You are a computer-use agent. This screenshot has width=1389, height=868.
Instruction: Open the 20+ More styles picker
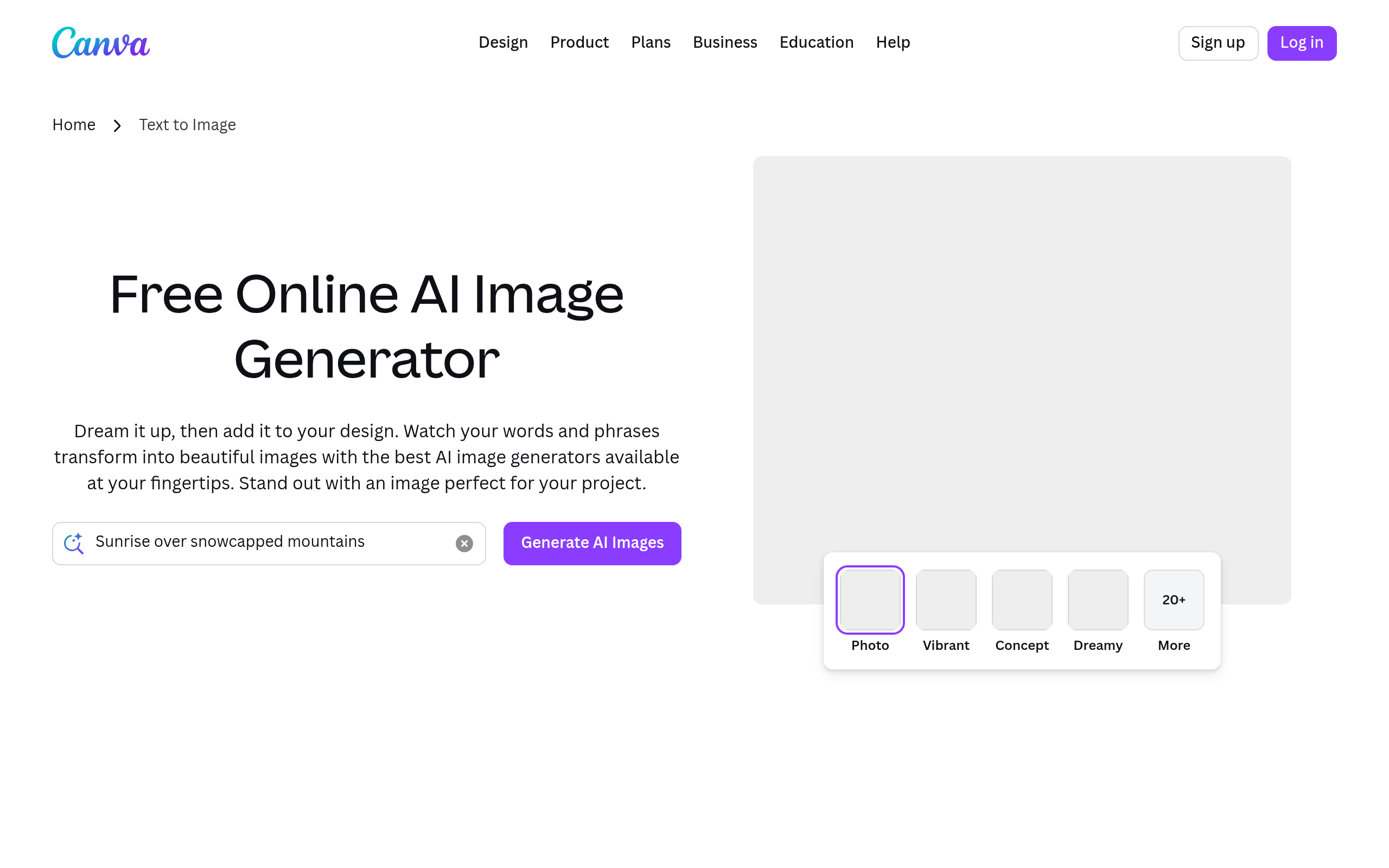coord(1173,599)
